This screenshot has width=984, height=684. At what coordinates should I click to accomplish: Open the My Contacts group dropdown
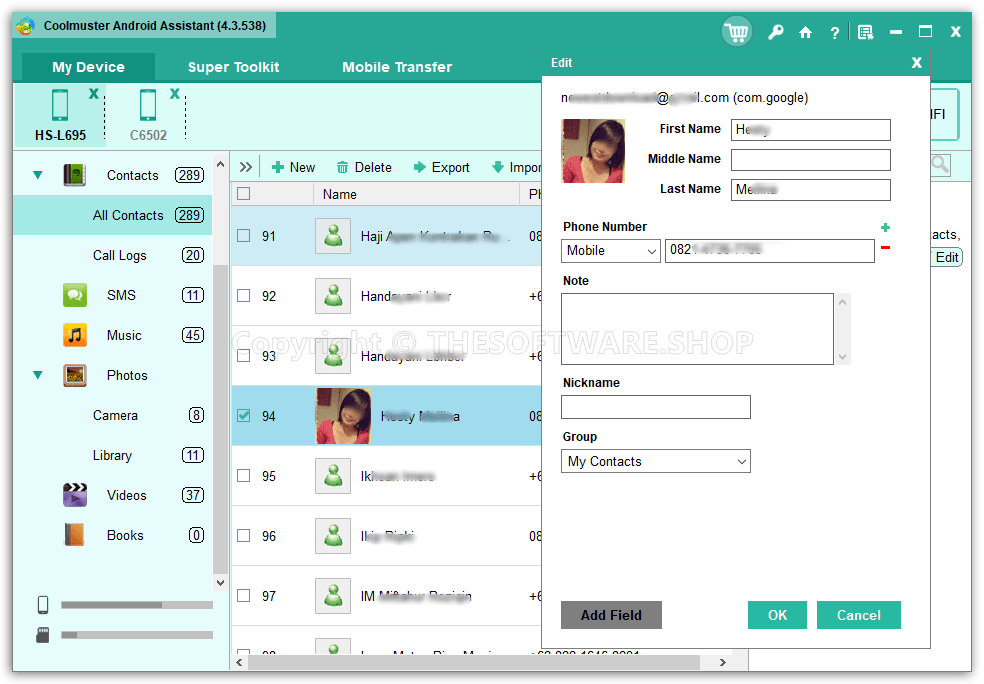656,461
